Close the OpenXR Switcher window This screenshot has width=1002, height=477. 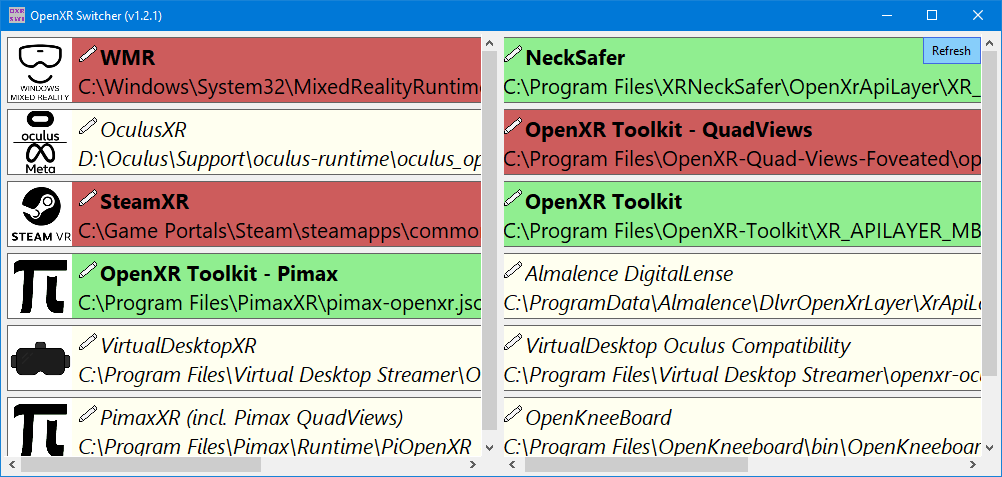point(978,15)
